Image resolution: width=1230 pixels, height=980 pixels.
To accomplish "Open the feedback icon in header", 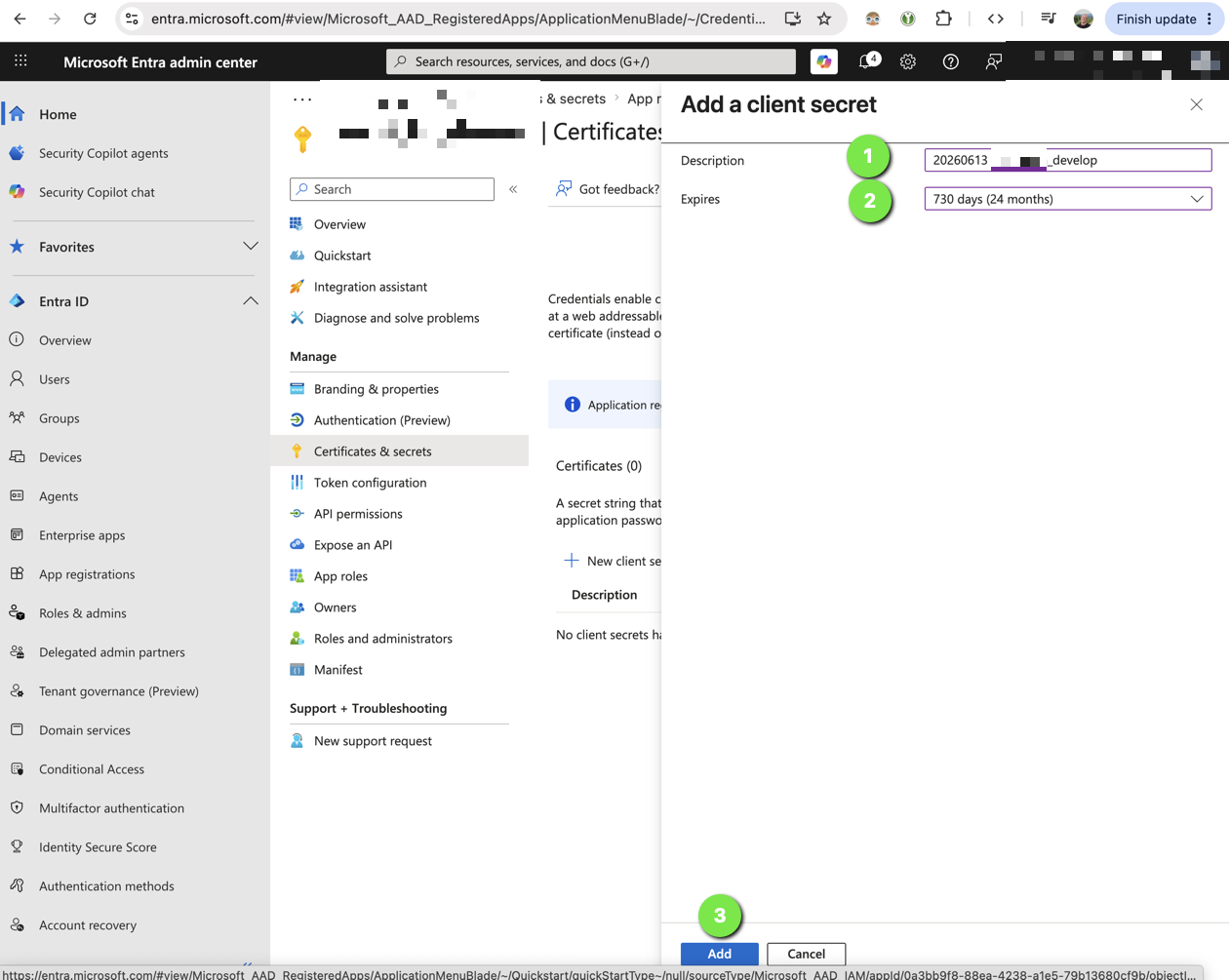I will [x=993, y=61].
